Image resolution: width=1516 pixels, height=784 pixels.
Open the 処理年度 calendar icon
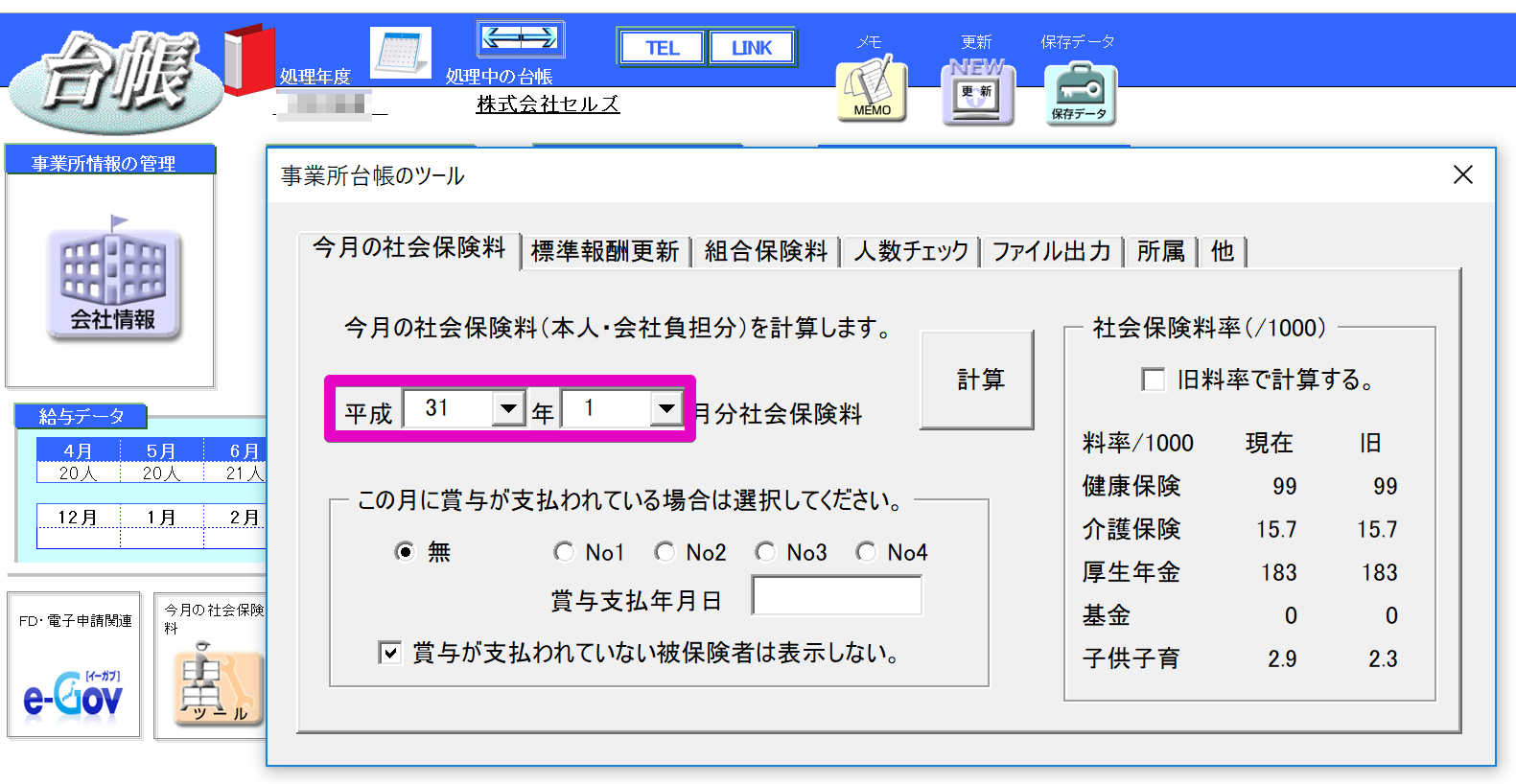401,52
